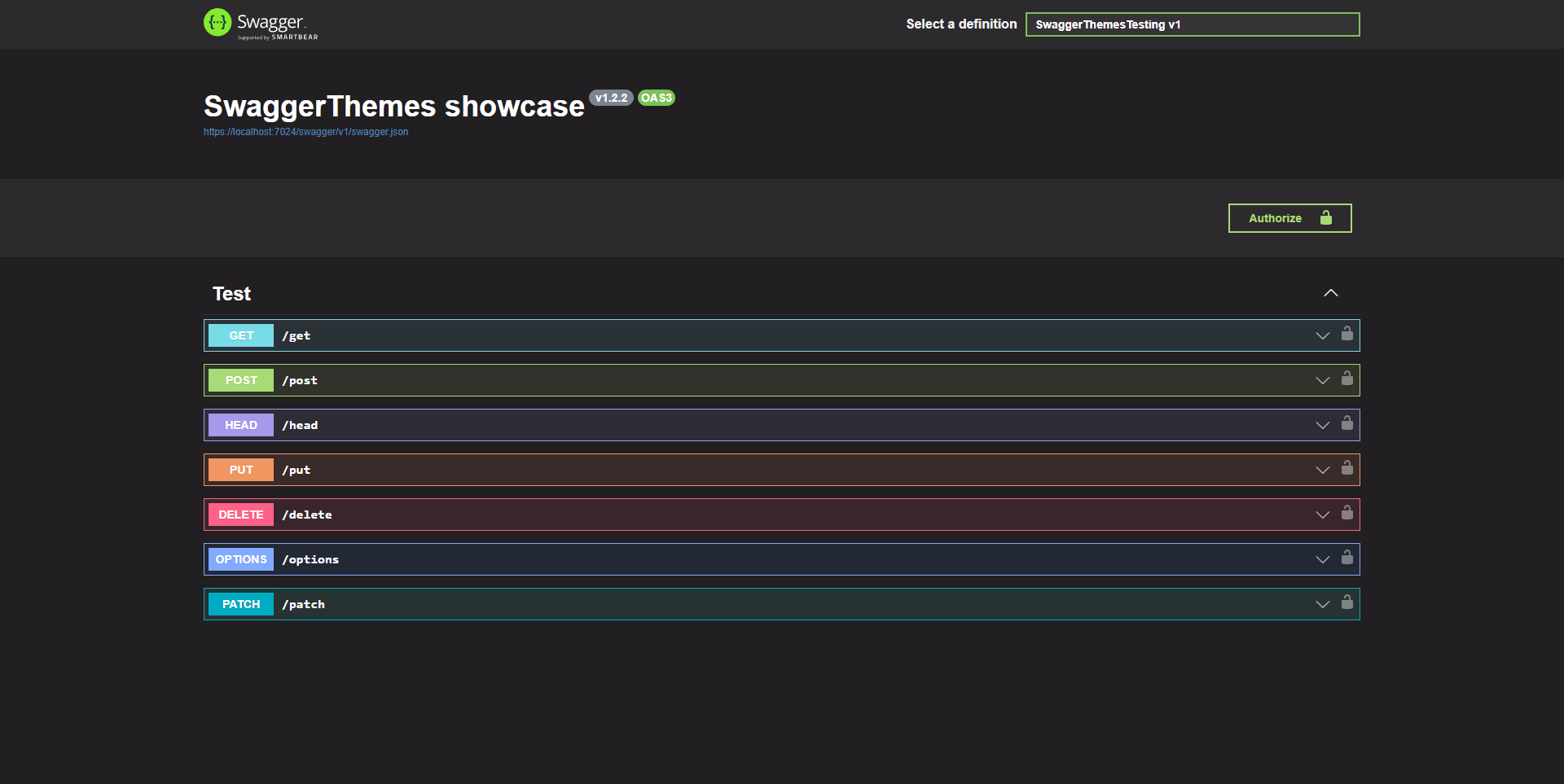The width and height of the screenshot is (1564, 784).
Task: Click the PATCH method badge
Action: point(241,604)
